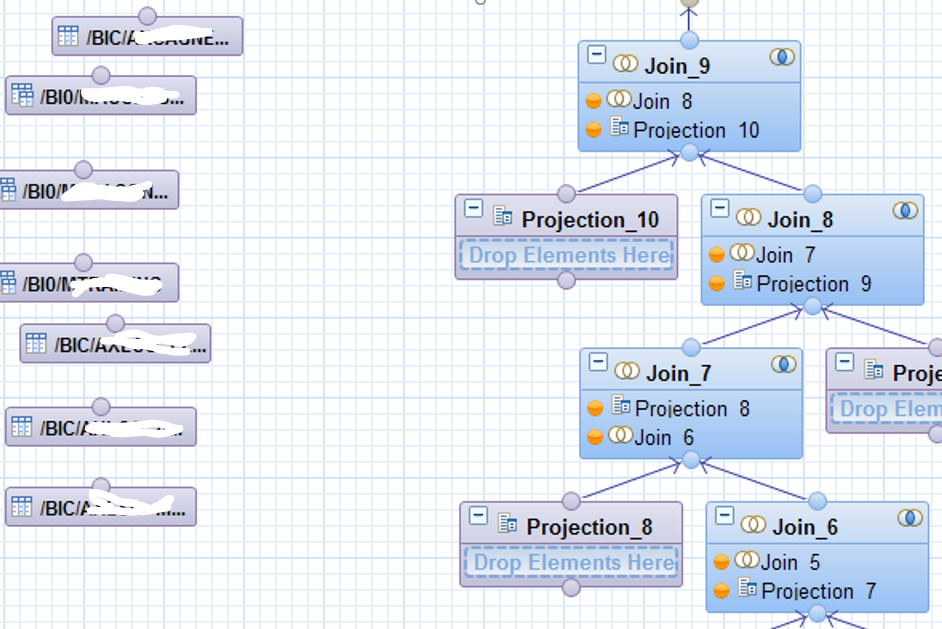
Task: Collapse the Projection_10 node
Action: coord(473,208)
